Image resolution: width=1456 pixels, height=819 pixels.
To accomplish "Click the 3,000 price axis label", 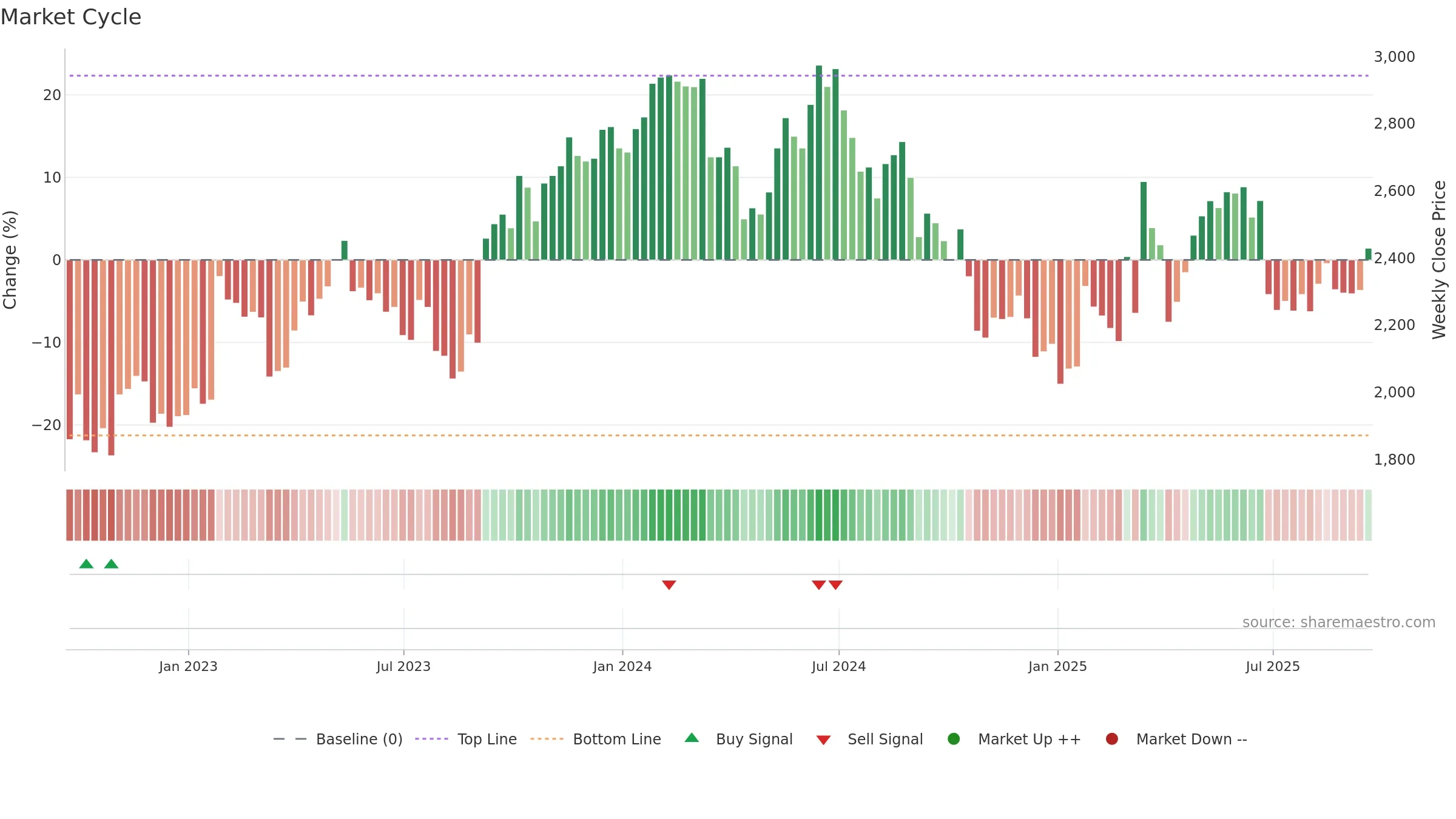I will pos(1394,57).
